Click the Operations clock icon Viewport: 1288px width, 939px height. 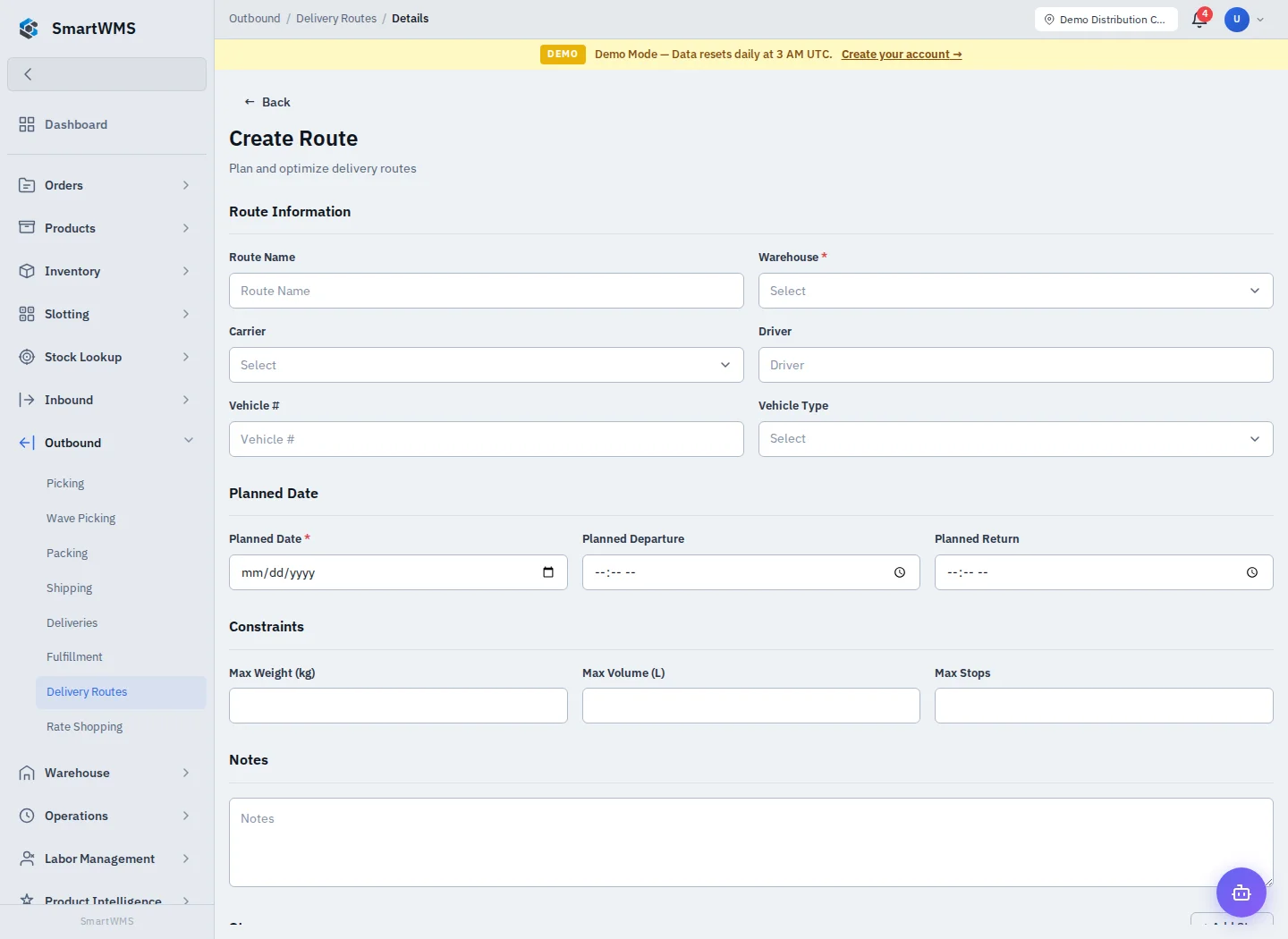[x=27, y=816]
